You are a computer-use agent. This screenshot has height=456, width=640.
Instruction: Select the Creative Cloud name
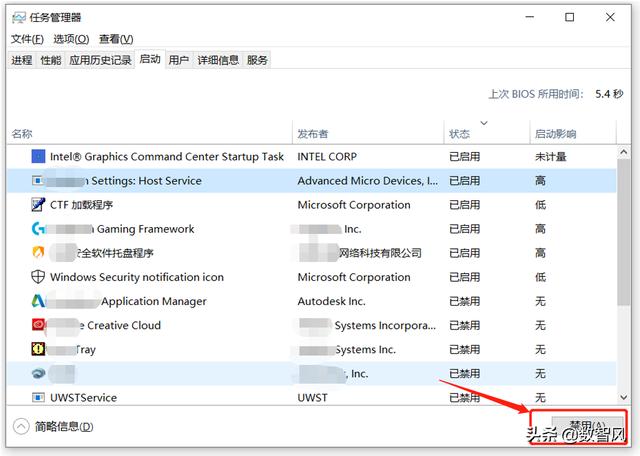pyautogui.click(x=124, y=325)
